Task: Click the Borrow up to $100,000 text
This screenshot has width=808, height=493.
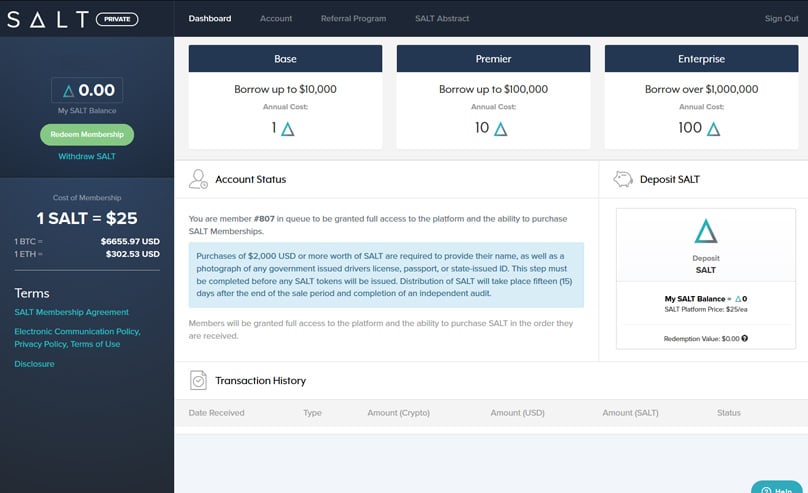Action: (494, 89)
